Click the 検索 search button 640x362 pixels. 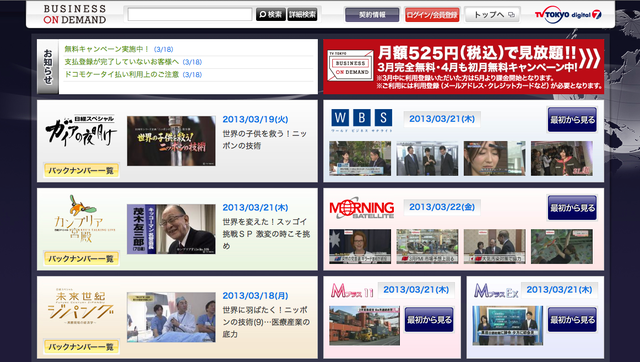point(271,14)
